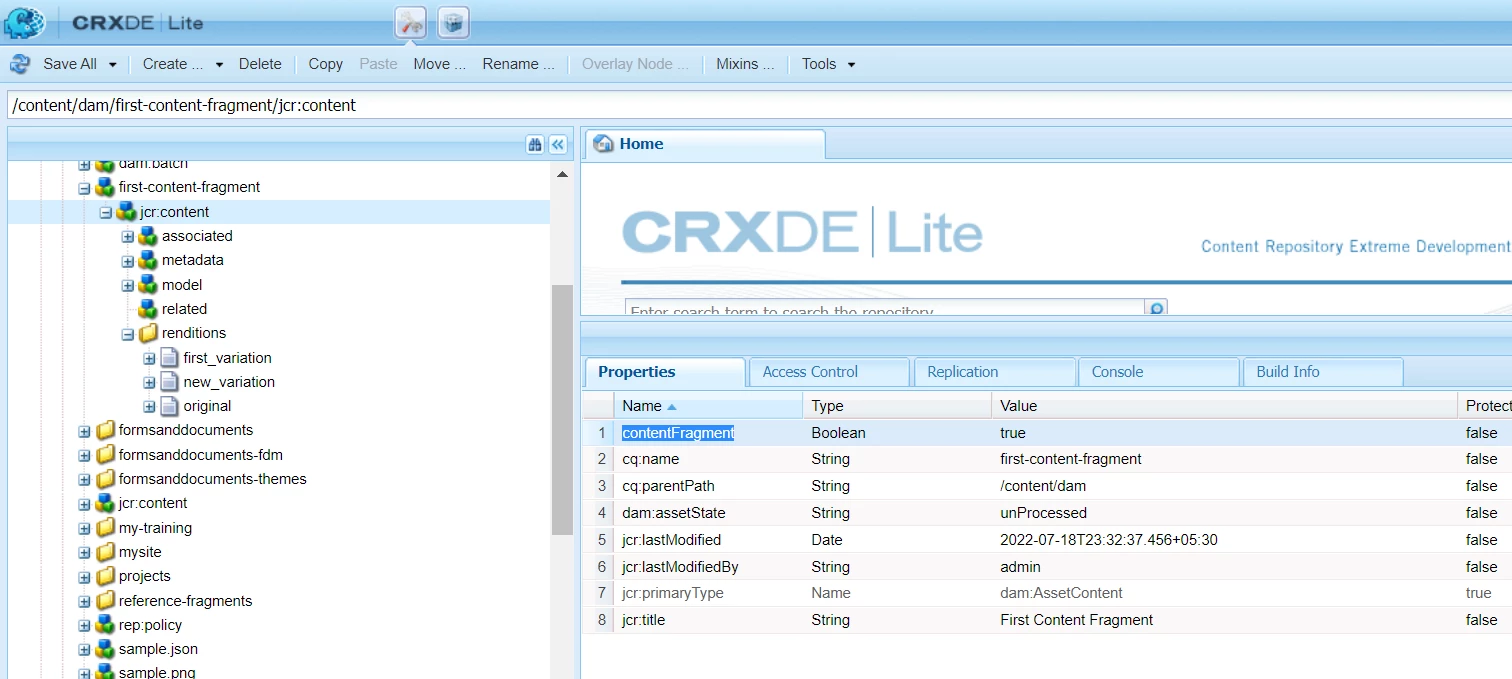Collapse the first-content-fragment tree node

pos(84,187)
